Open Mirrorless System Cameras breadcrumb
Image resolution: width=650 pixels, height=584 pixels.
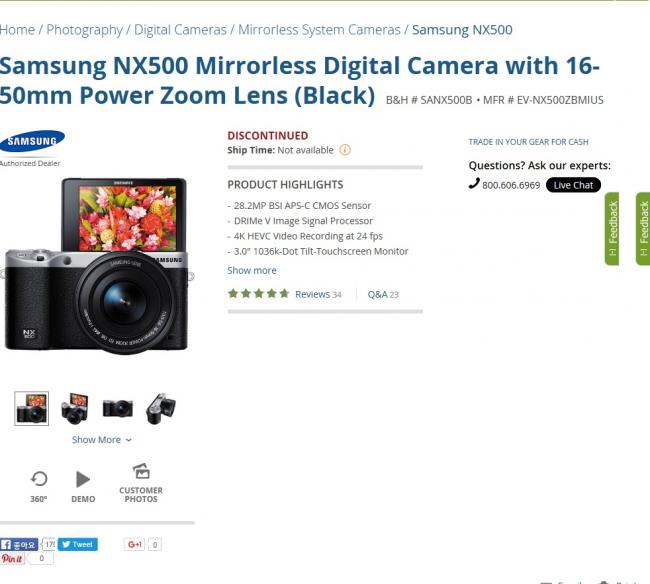[x=319, y=30]
